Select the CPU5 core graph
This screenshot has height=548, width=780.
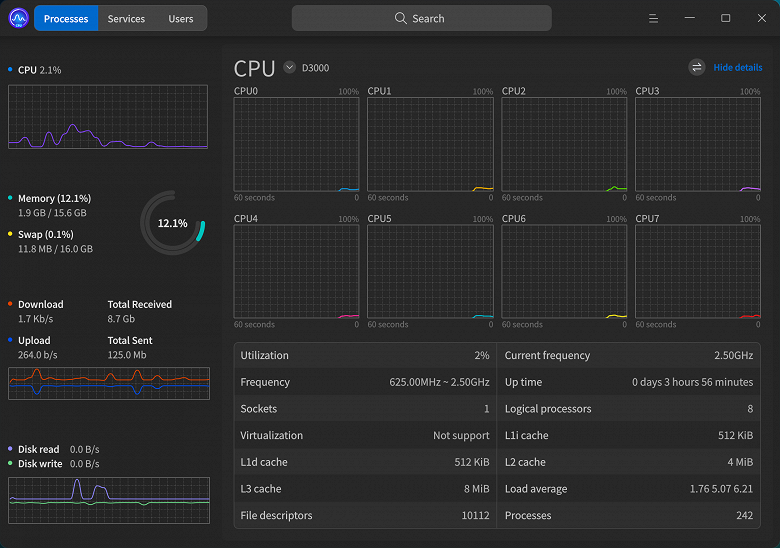[x=430, y=271]
